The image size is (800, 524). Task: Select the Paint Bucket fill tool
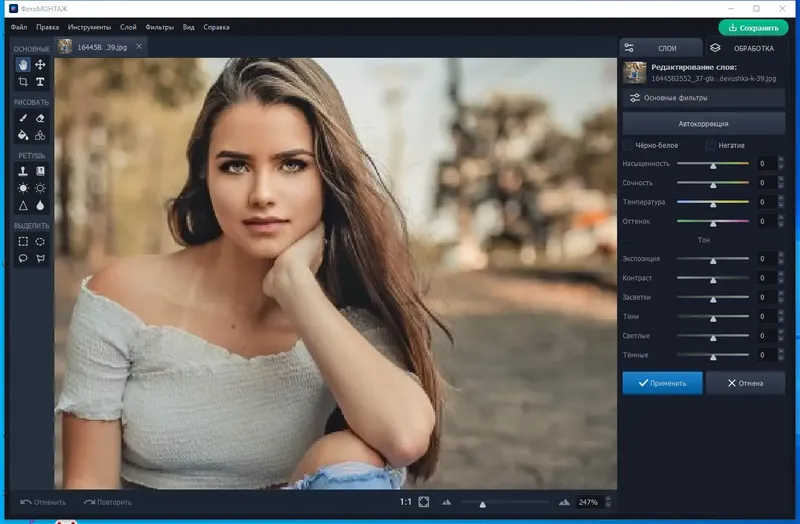(x=23, y=135)
